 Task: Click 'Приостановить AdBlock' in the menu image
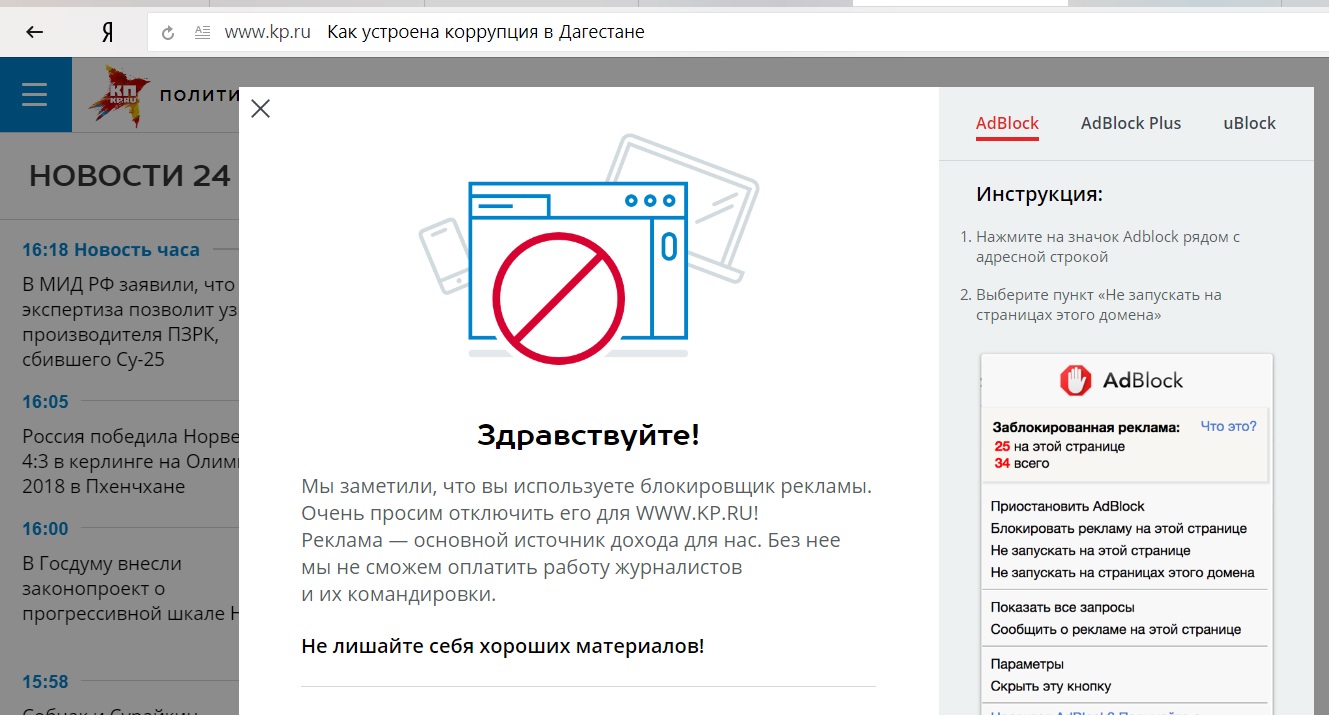click(x=1067, y=506)
